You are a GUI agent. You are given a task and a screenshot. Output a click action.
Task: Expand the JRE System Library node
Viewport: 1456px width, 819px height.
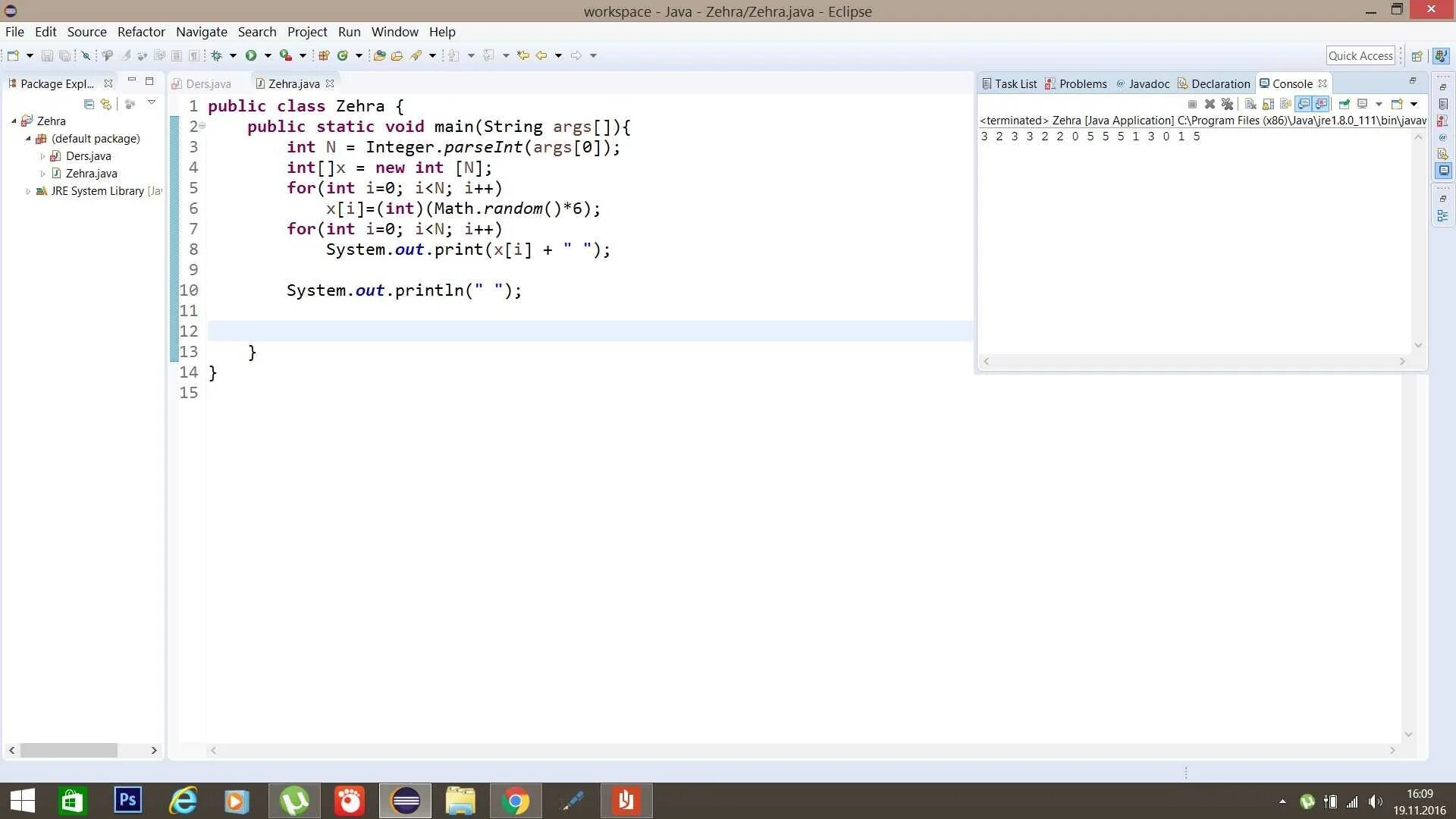coord(28,191)
